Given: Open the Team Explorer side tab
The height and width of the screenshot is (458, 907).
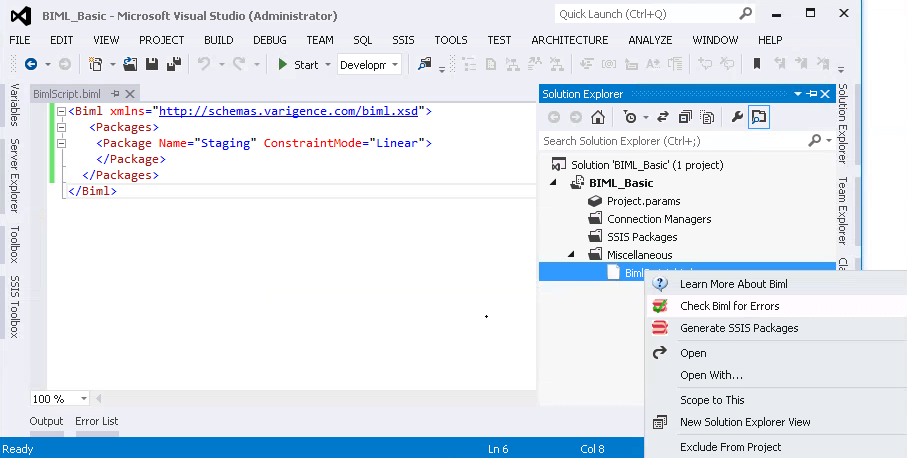Looking at the screenshot, I should click(842, 211).
